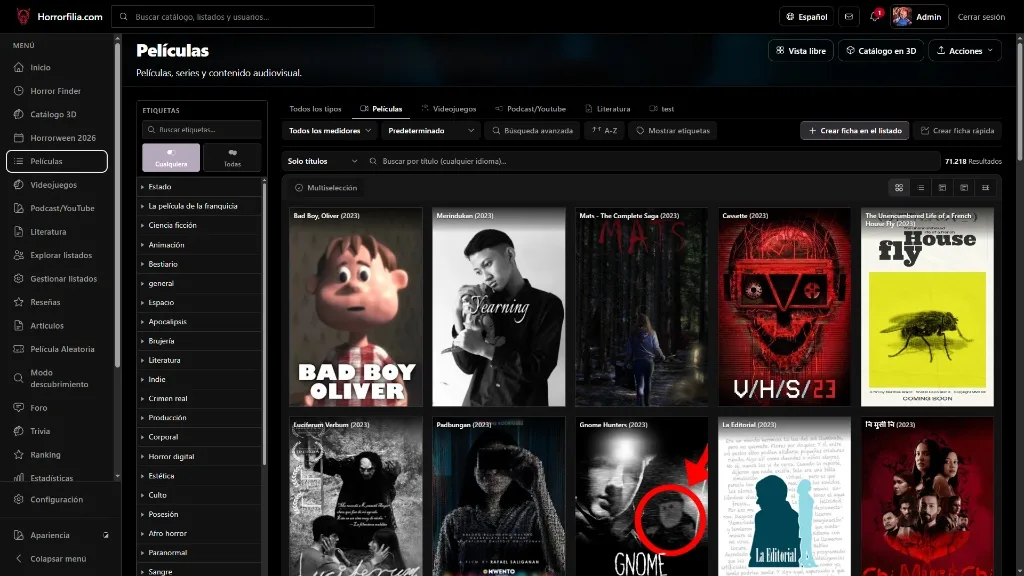Viewport: 1024px width, 576px height.
Task: Click the Explorar listados people icon
Action: point(18,255)
